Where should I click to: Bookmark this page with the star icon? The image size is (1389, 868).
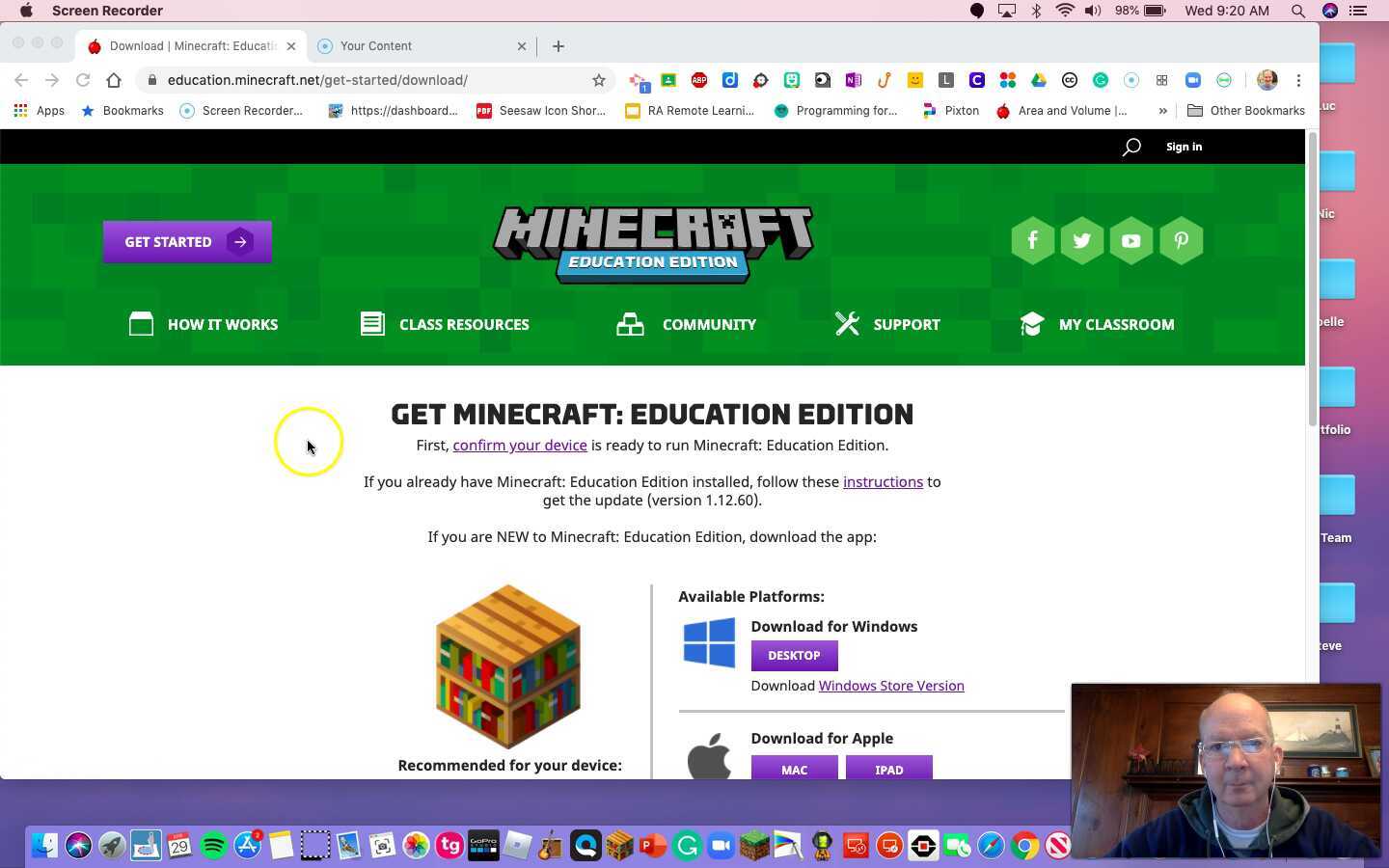click(599, 80)
